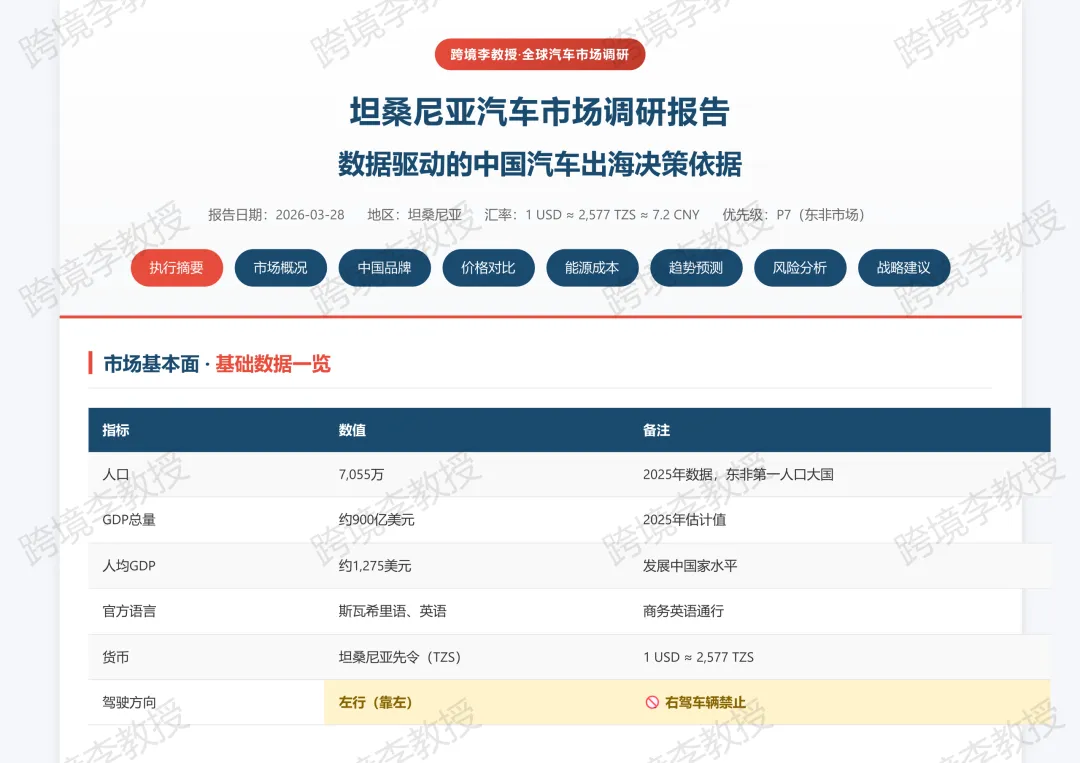
Task: Click the 数值 column header
Action: 352,430
